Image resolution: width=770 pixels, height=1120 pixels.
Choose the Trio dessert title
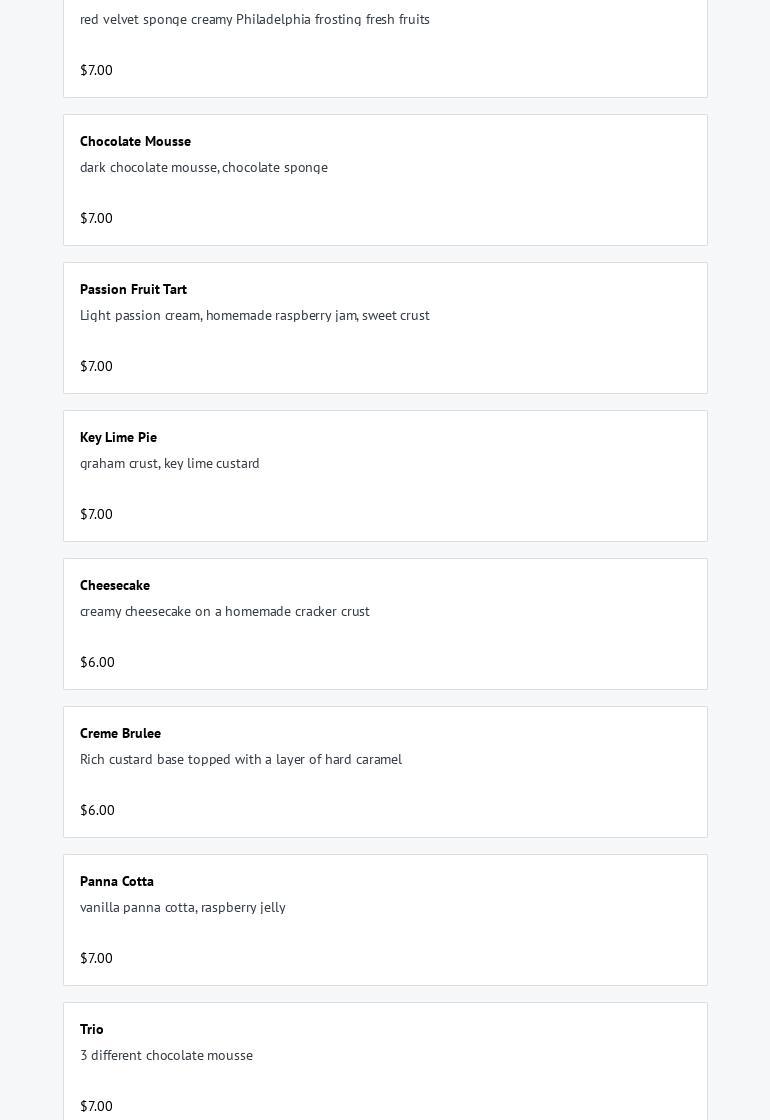[x=92, y=1029]
